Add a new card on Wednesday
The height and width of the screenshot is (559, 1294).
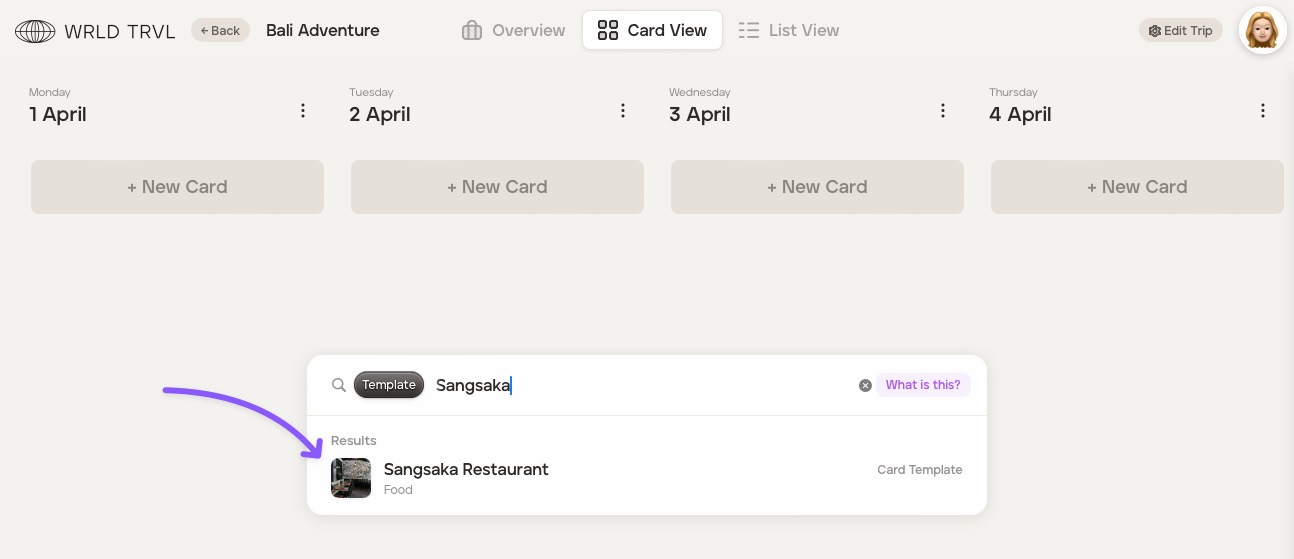tap(817, 187)
